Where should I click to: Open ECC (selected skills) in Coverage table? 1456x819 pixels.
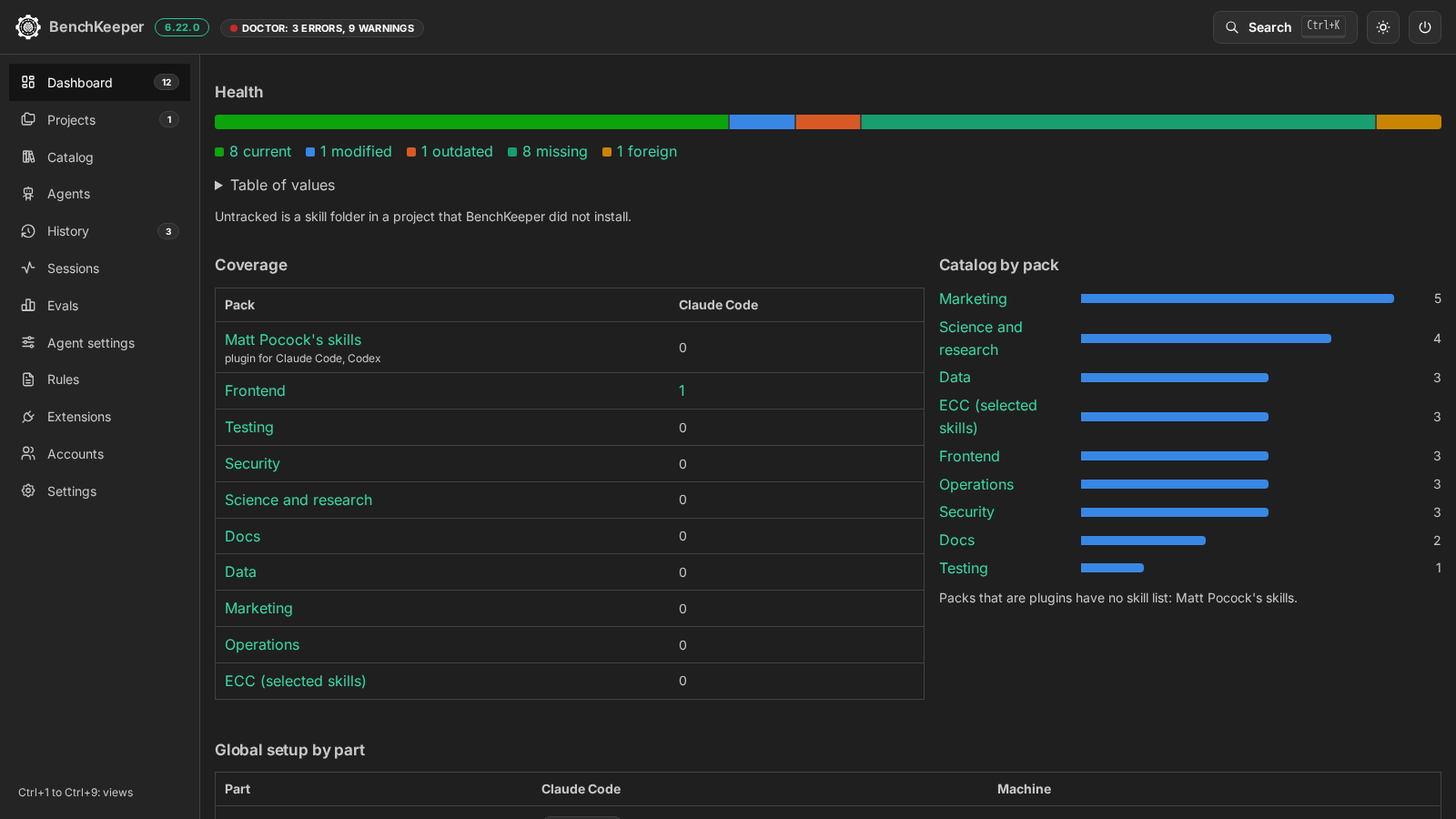tap(296, 681)
